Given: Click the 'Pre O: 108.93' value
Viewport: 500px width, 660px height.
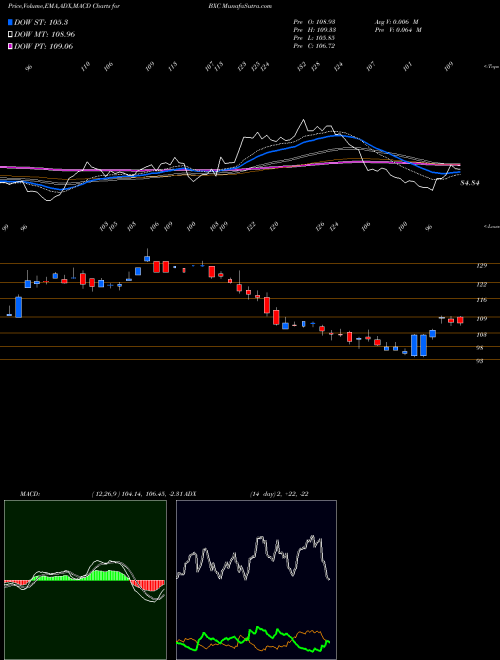Looking at the screenshot, I should tap(314, 22).
